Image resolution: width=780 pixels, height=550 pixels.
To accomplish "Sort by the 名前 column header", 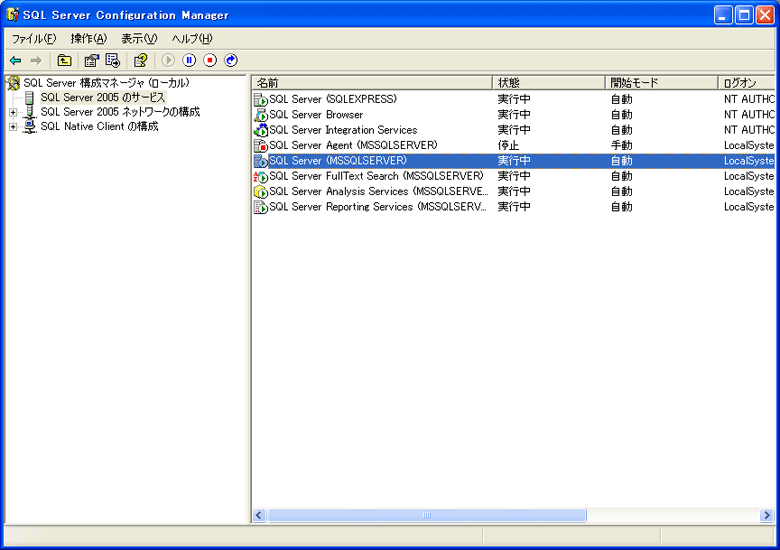I will coord(372,83).
